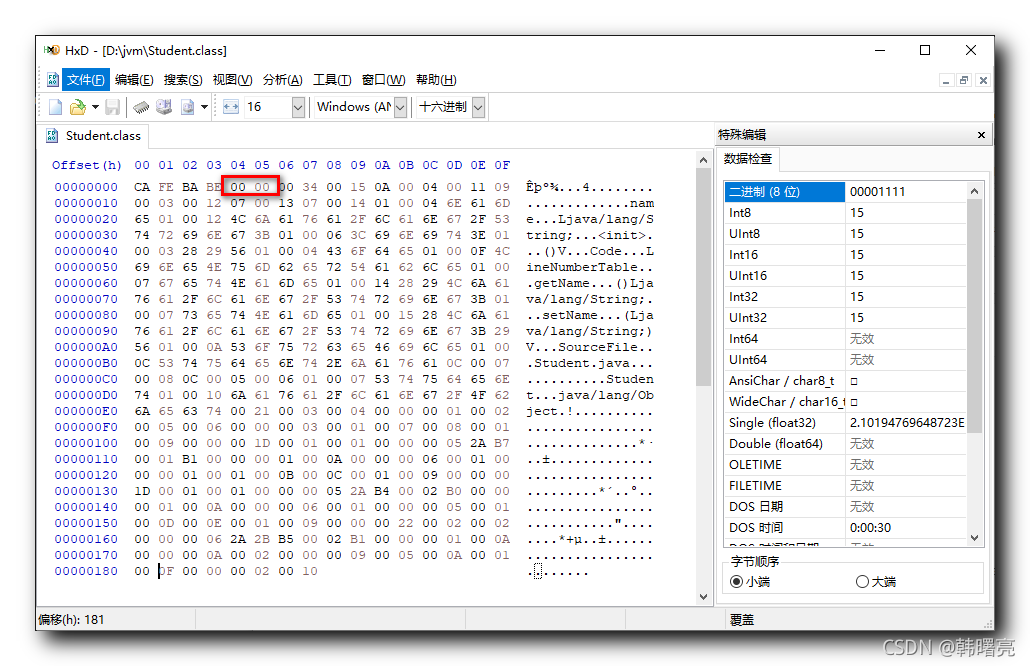Screen dimensions: 1030x666
Task: Close the 特殊编辑 side panel
Action: coord(981,135)
